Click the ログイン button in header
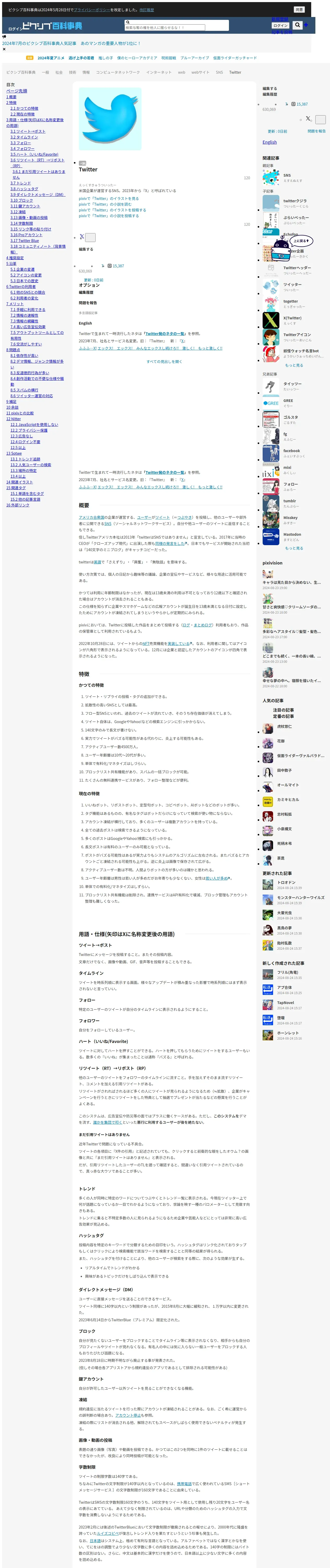Screen dimensions: 330x1568 [280, 26]
